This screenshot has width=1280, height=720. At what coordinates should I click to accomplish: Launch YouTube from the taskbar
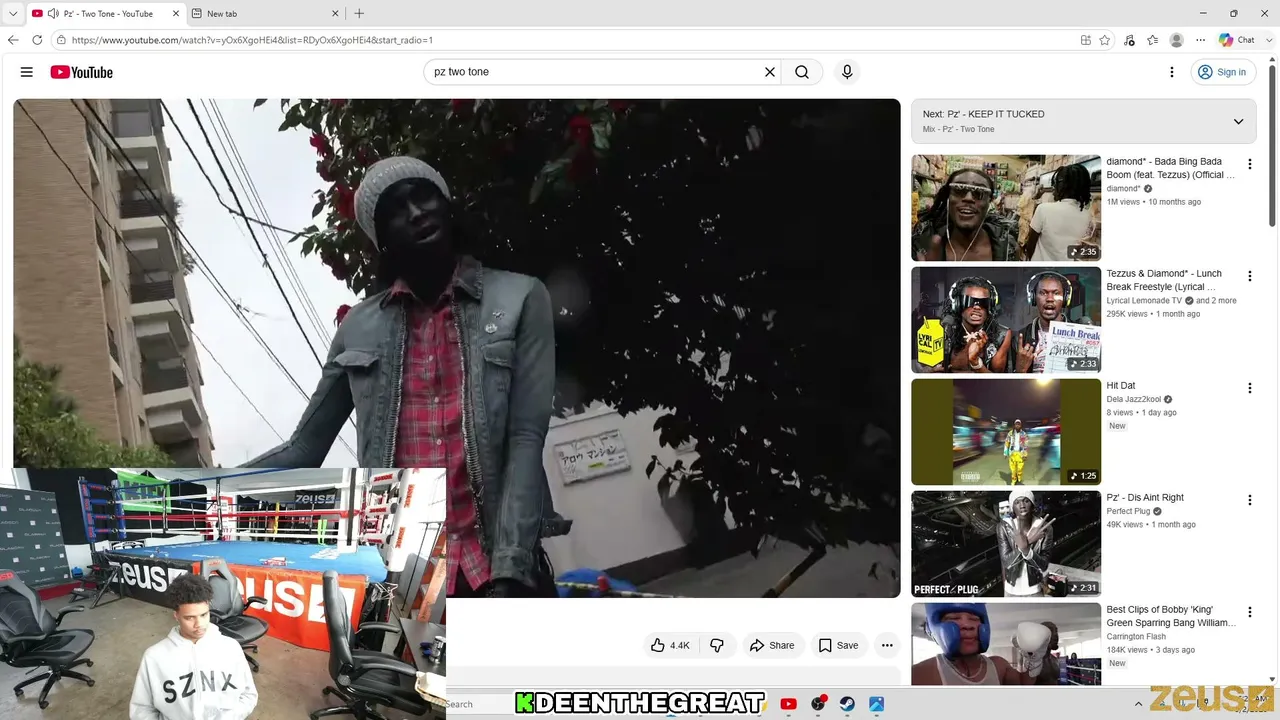point(788,704)
